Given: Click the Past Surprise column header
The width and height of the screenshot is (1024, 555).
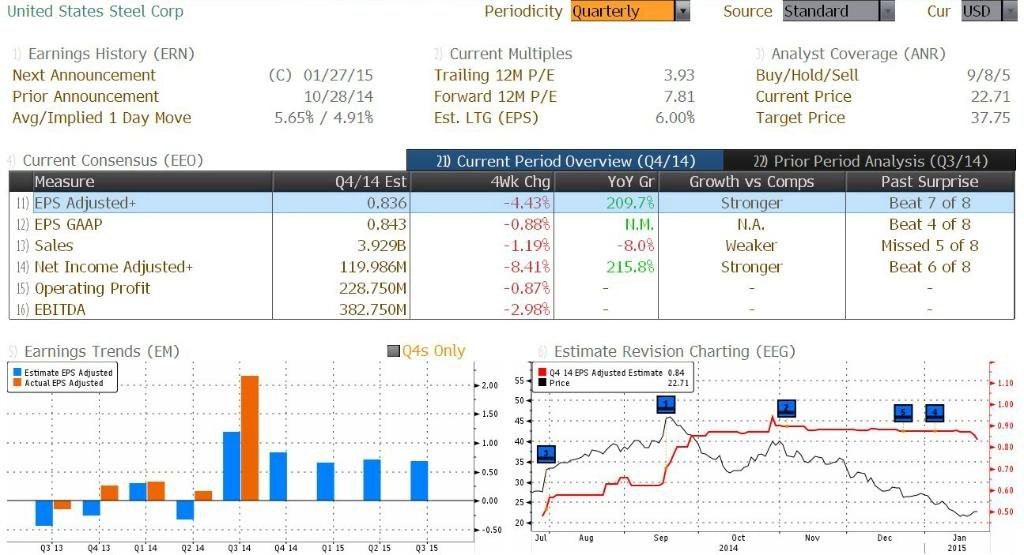Looking at the screenshot, I should [x=930, y=182].
